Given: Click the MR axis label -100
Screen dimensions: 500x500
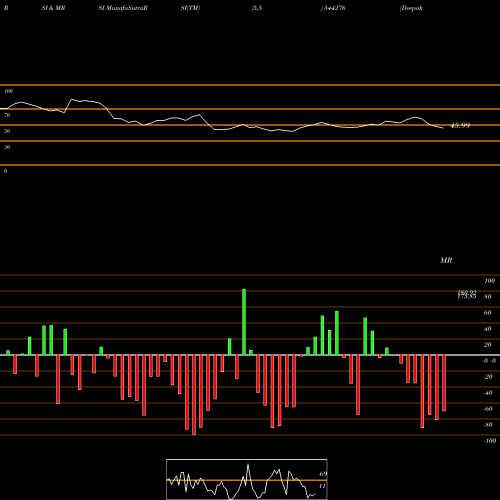Looking at the screenshot, I should click(490, 441).
